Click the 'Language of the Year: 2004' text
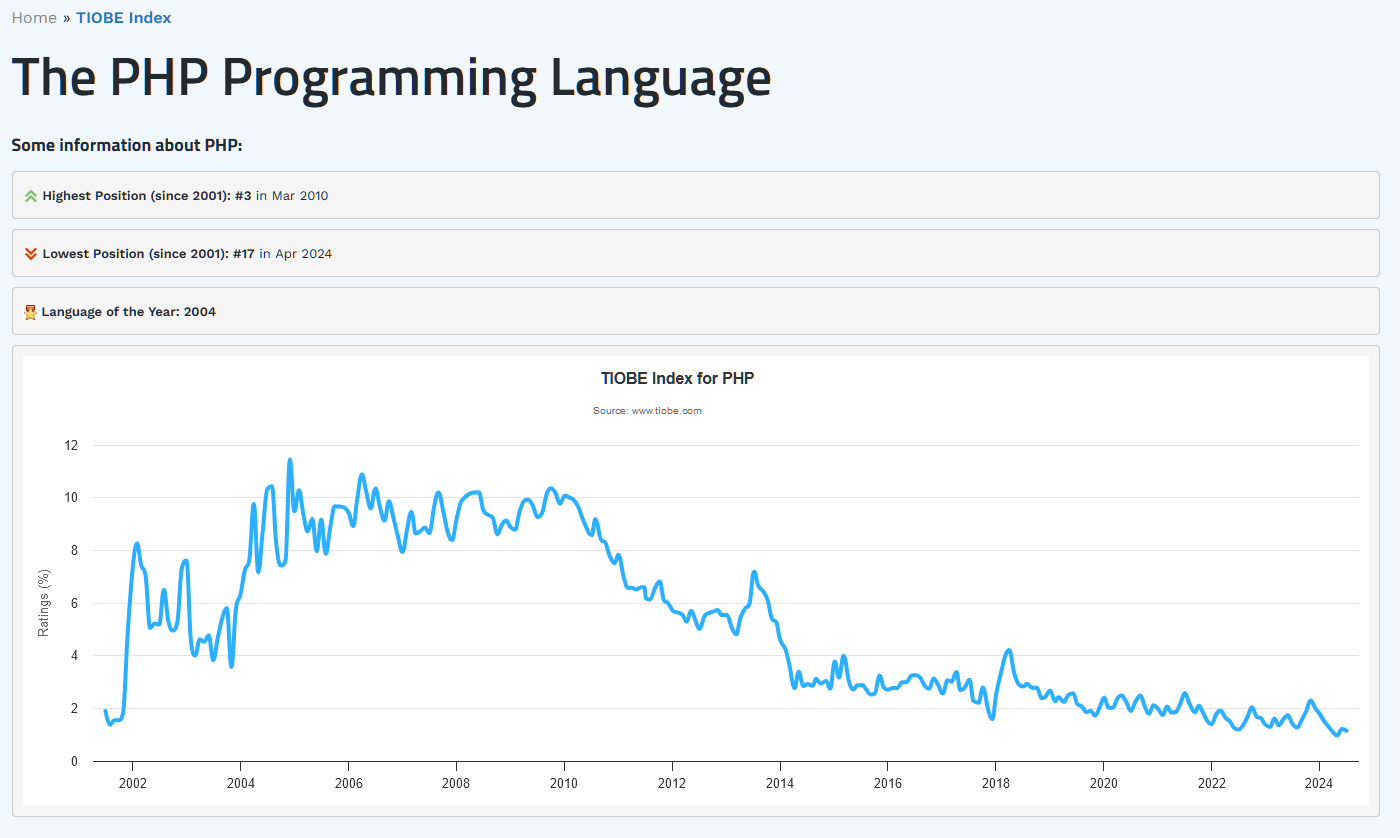 coord(128,312)
